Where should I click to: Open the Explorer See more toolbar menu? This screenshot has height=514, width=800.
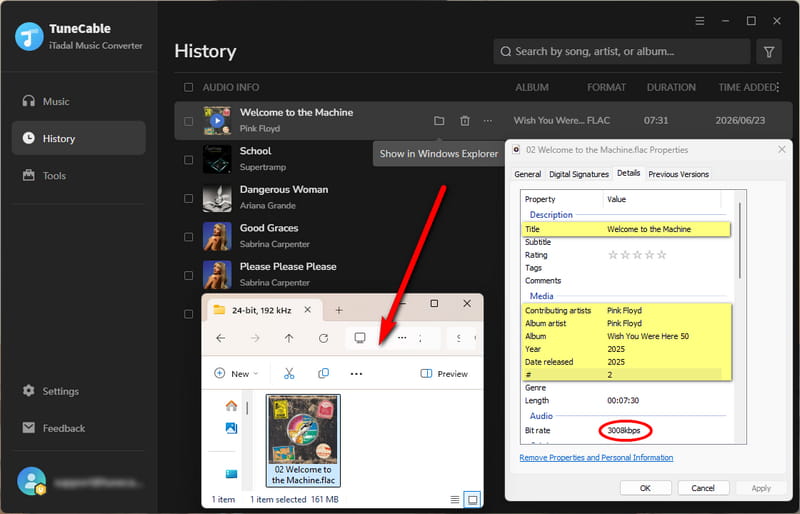pos(356,374)
